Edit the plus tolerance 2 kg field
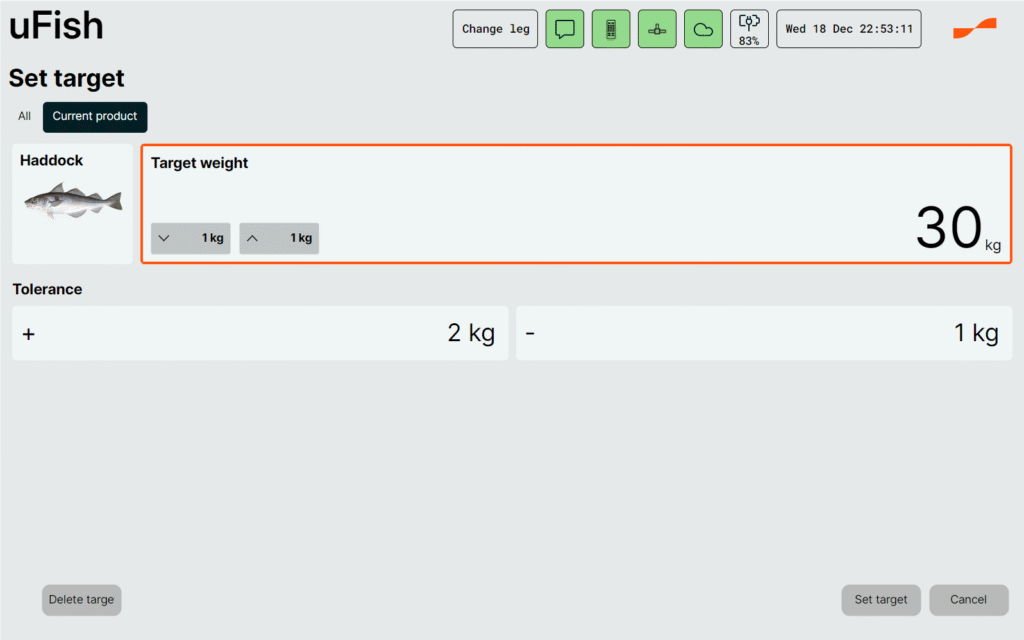Image resolution: width=1024 pixels, height=640 pixels. click(x=260, y=333)
